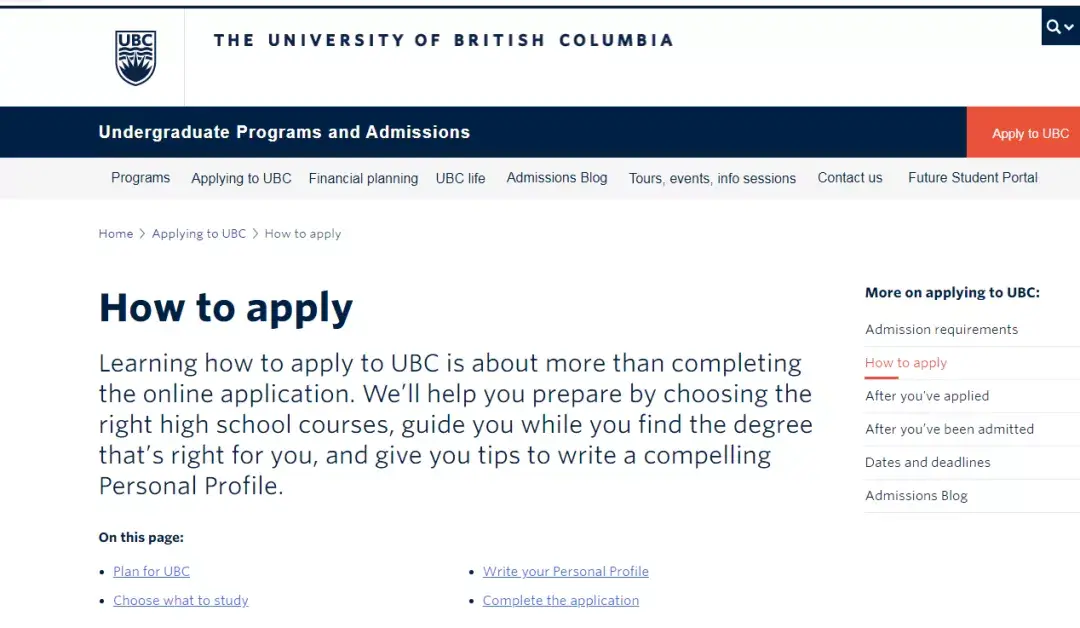Screen dimensions: 1080x628
Task: Click the UBC crest logo
Action: click(x=136, y=57)
